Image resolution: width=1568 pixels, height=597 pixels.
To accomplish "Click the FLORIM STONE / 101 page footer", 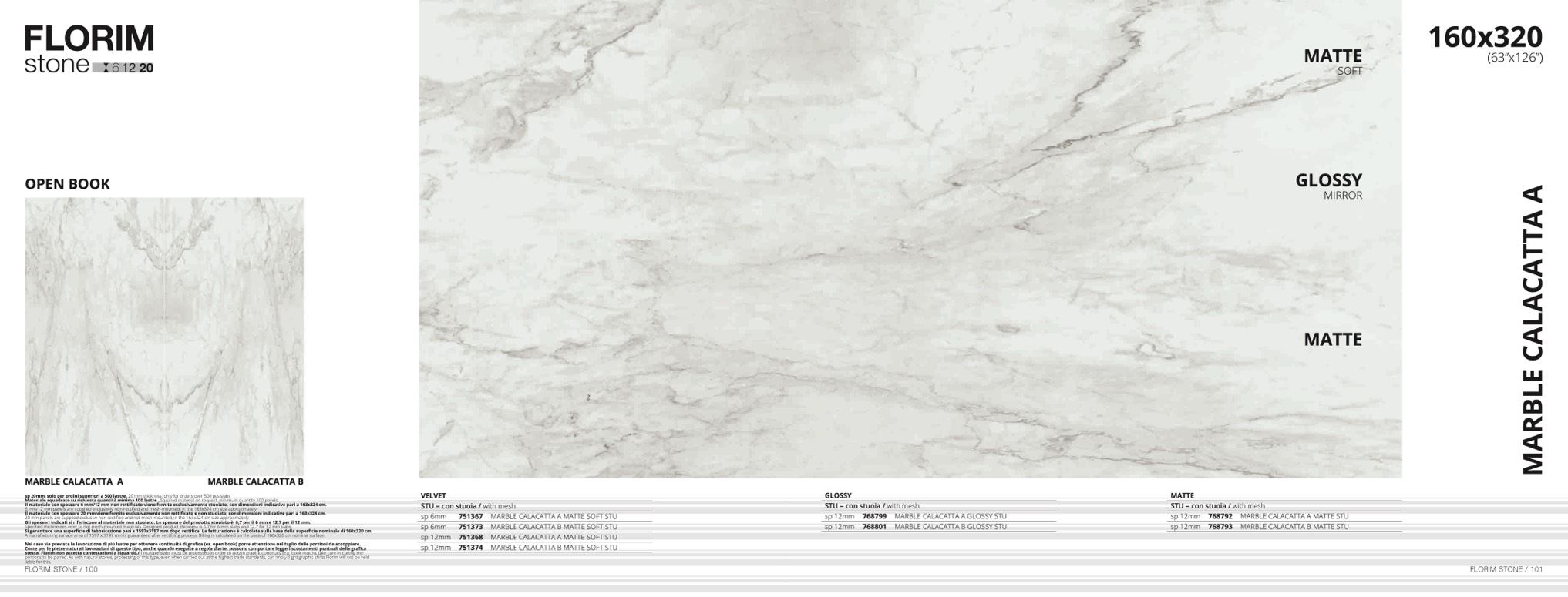I will pyautogui.click(x=1506, y=569).
